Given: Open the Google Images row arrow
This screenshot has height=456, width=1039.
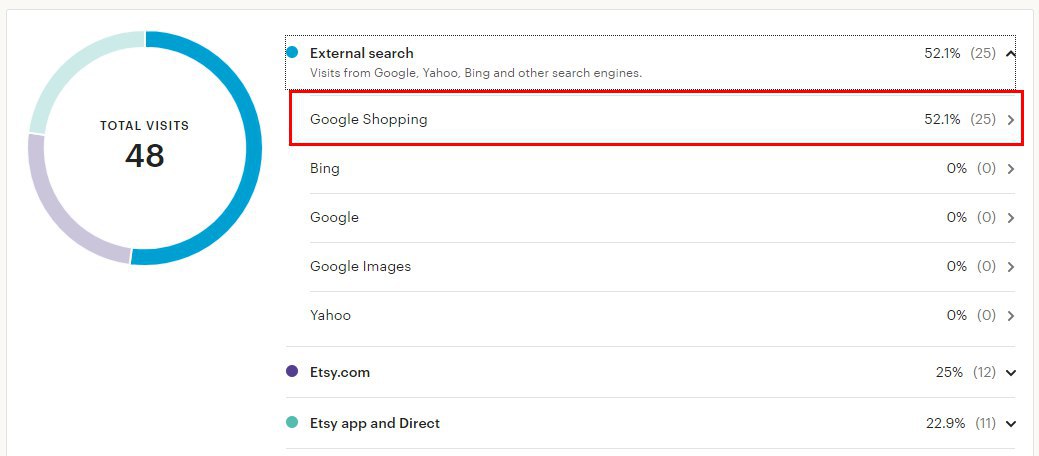Looking at the screenshot, I should click(x=1011, y=267).
